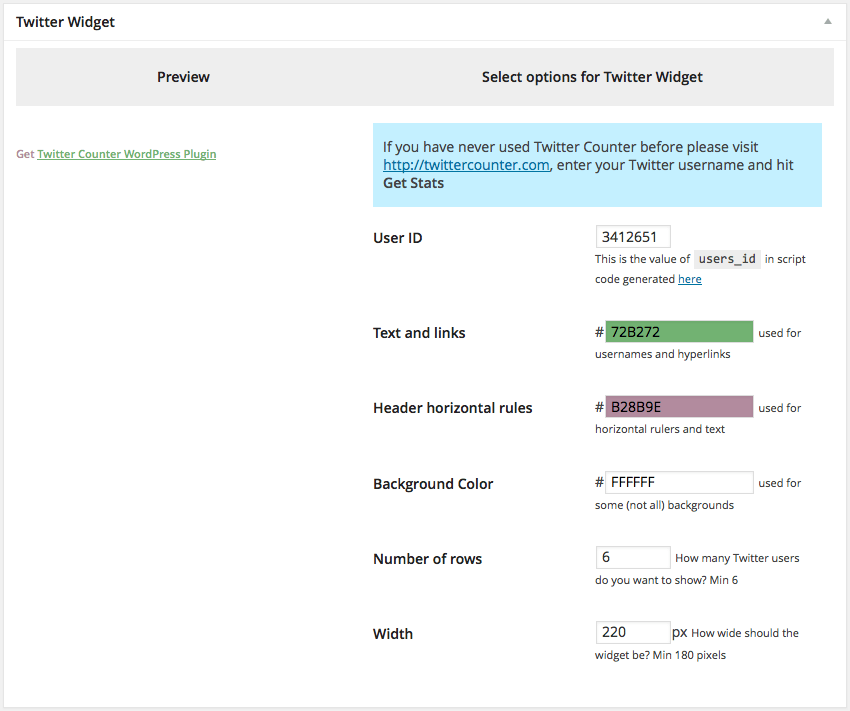
Task: Edit the User ID field 3412651
Action: pos(633,237)
